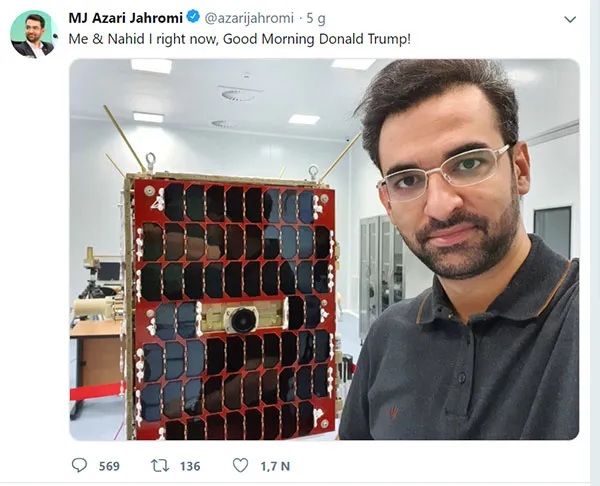
Task: Open the tweet options chevron menu
Action: [x=570, y=19]
